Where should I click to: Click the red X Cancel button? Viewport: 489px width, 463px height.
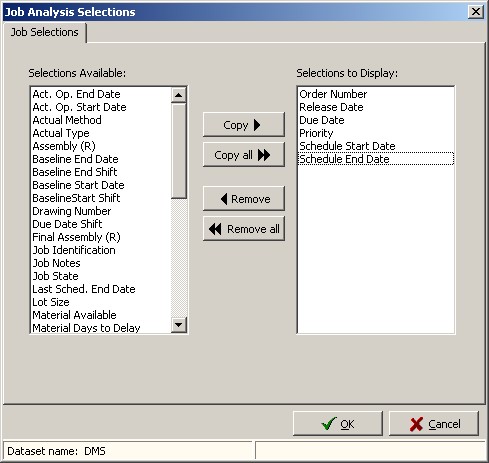[x=434, y=424]
